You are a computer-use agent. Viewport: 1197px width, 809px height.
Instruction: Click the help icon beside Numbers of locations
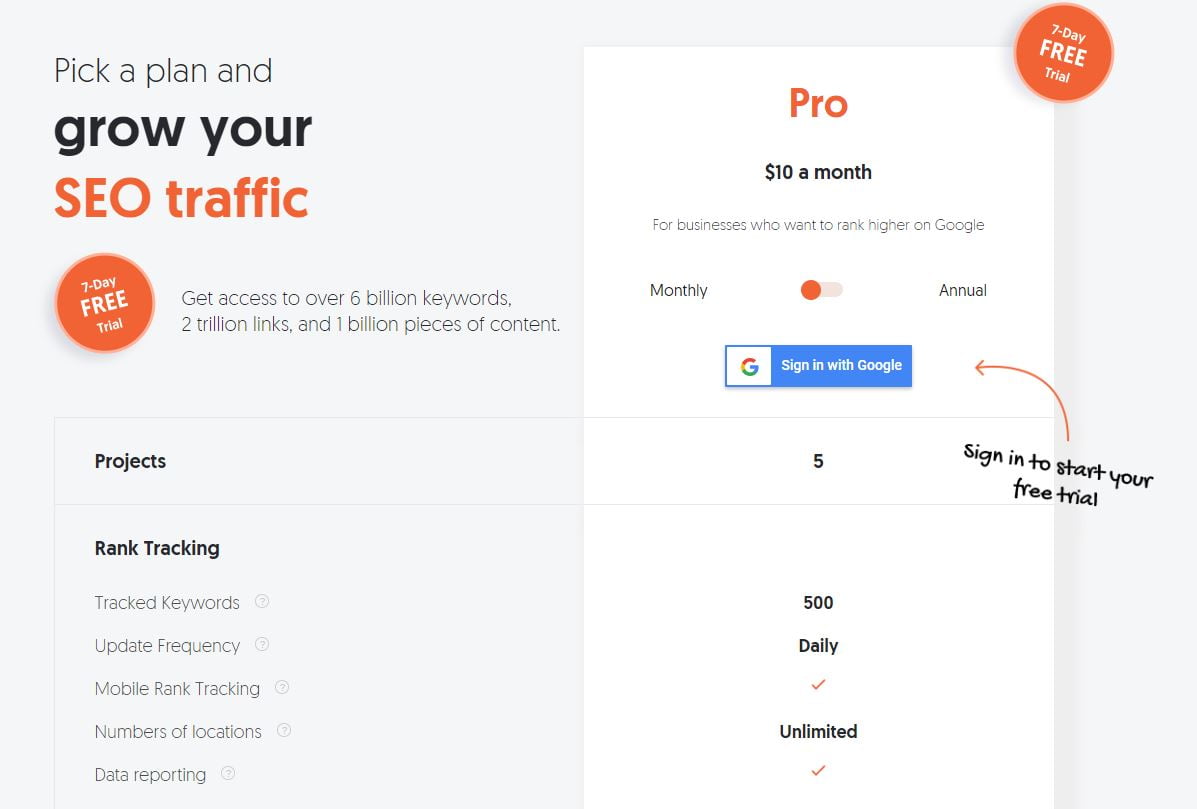point(284,730)
